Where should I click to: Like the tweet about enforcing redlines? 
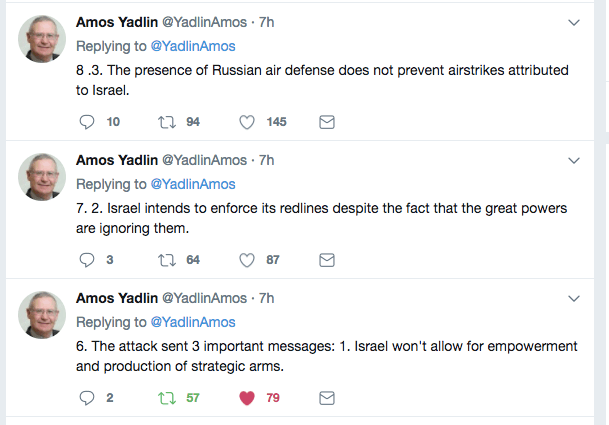pyautogui.click(x=247, y=260)
